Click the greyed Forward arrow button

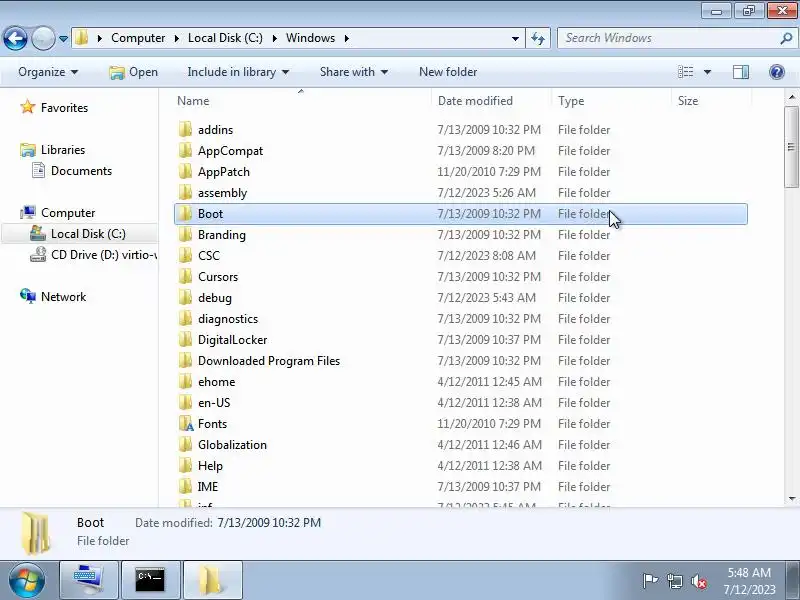pos(43,38)
